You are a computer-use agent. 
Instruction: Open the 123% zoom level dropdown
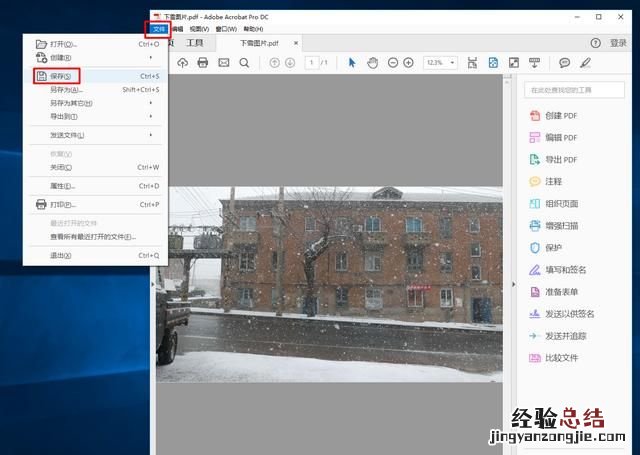[x=440, y=62]
